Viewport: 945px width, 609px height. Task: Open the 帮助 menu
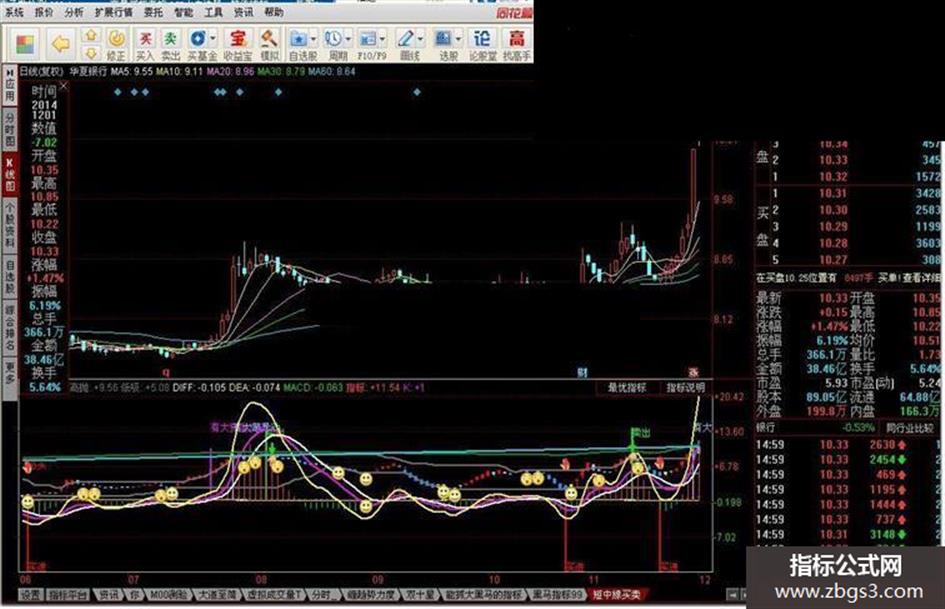(274, 12)
